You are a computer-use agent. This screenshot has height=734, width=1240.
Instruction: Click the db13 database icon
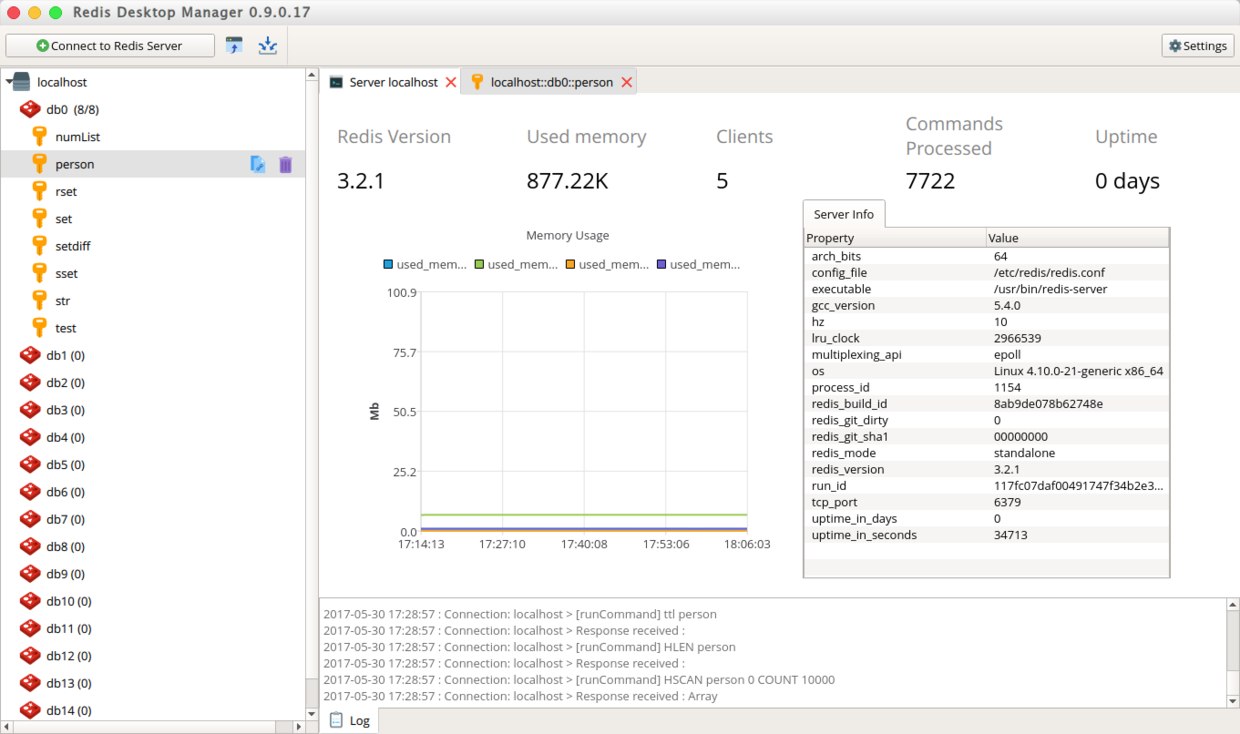(30, 683)
